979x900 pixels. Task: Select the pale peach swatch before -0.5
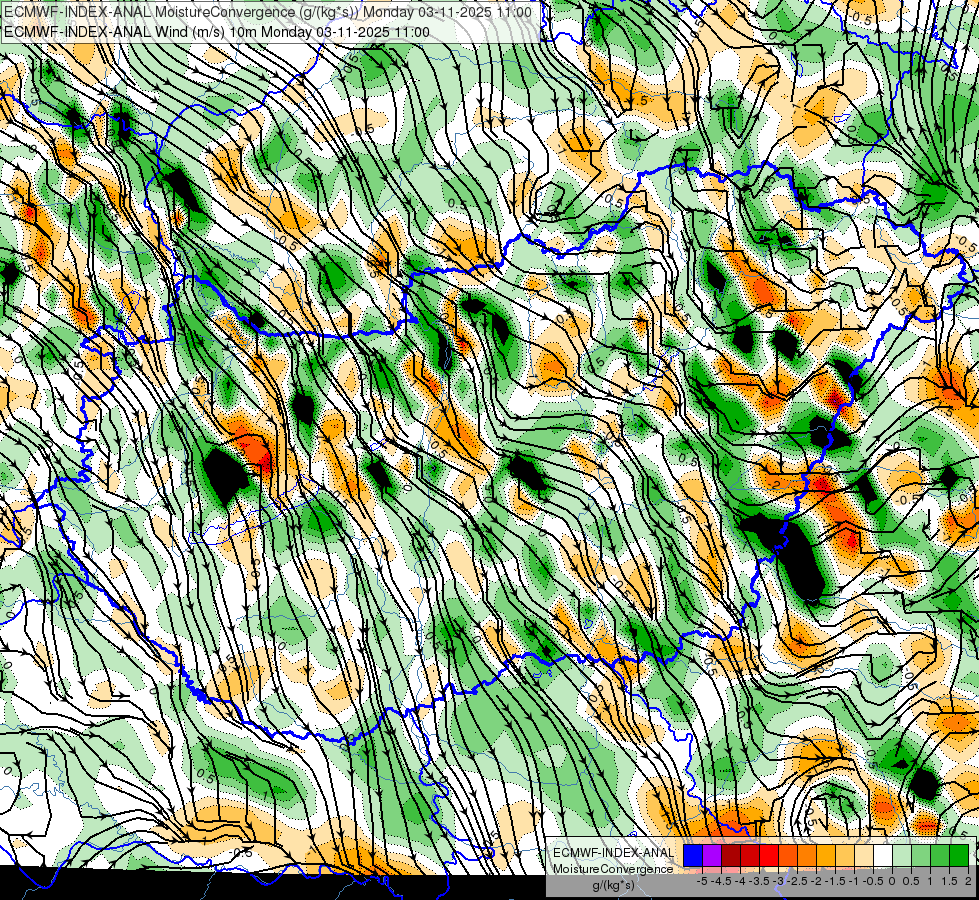tap(864, 855)
